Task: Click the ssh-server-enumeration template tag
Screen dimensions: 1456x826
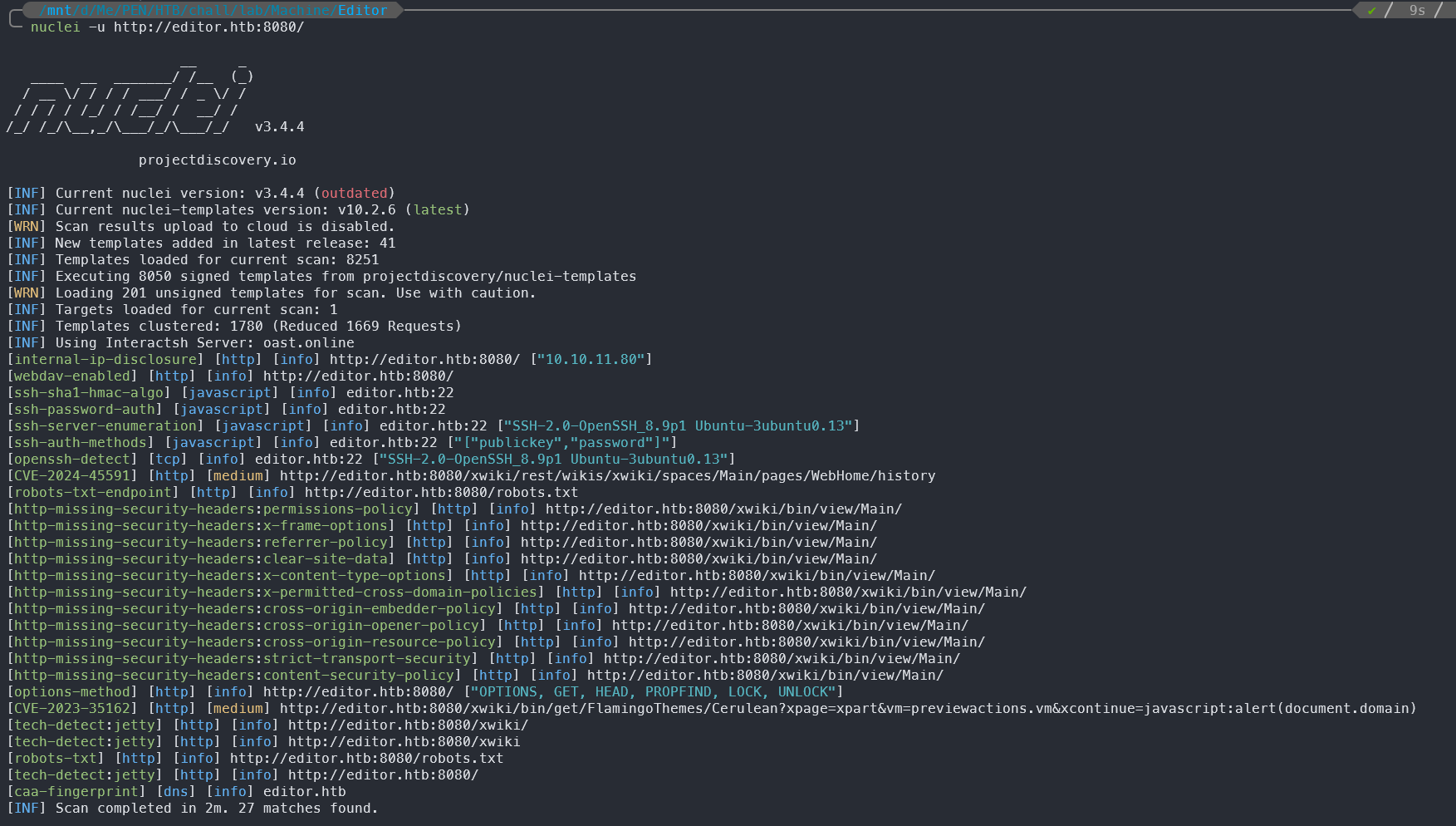Action: click(x=105, y=425)
